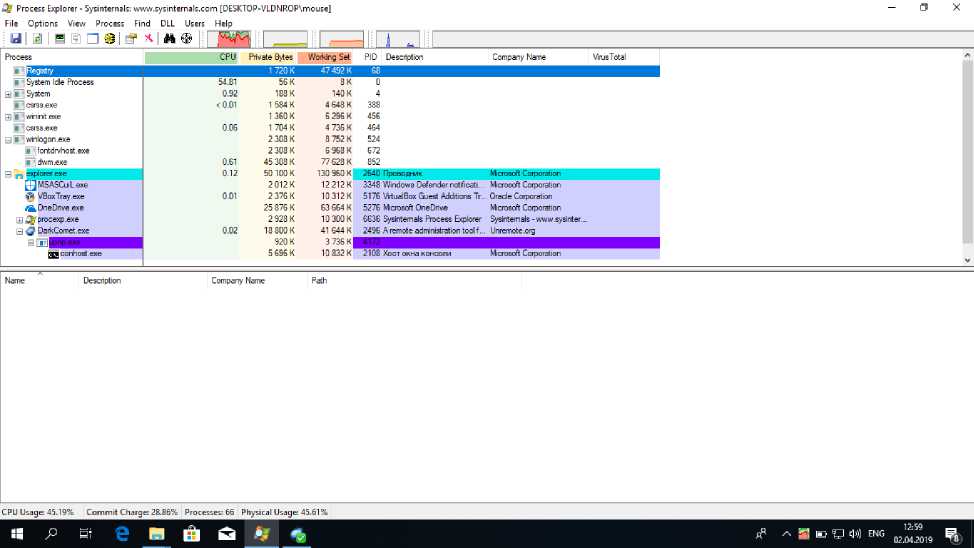Click the physical memory mini graph
Viewport: 974px width, 548px height.
pos(342,39)
